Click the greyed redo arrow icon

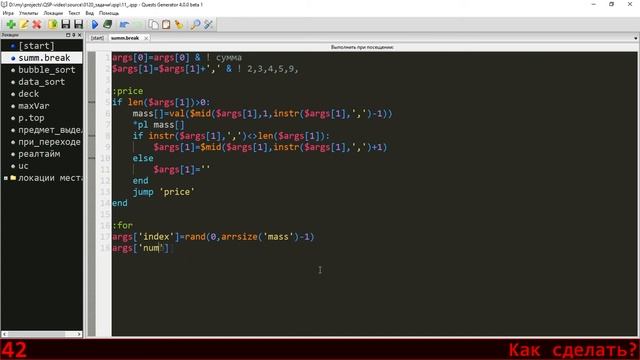pos(137,24)
